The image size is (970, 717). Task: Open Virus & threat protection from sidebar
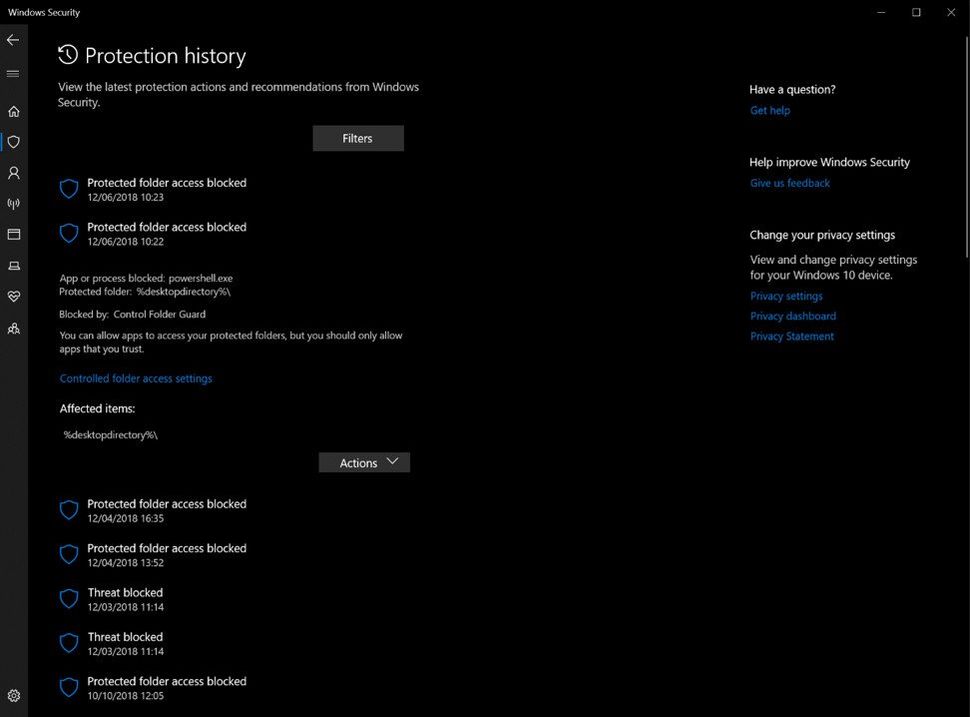click(13, 141)
